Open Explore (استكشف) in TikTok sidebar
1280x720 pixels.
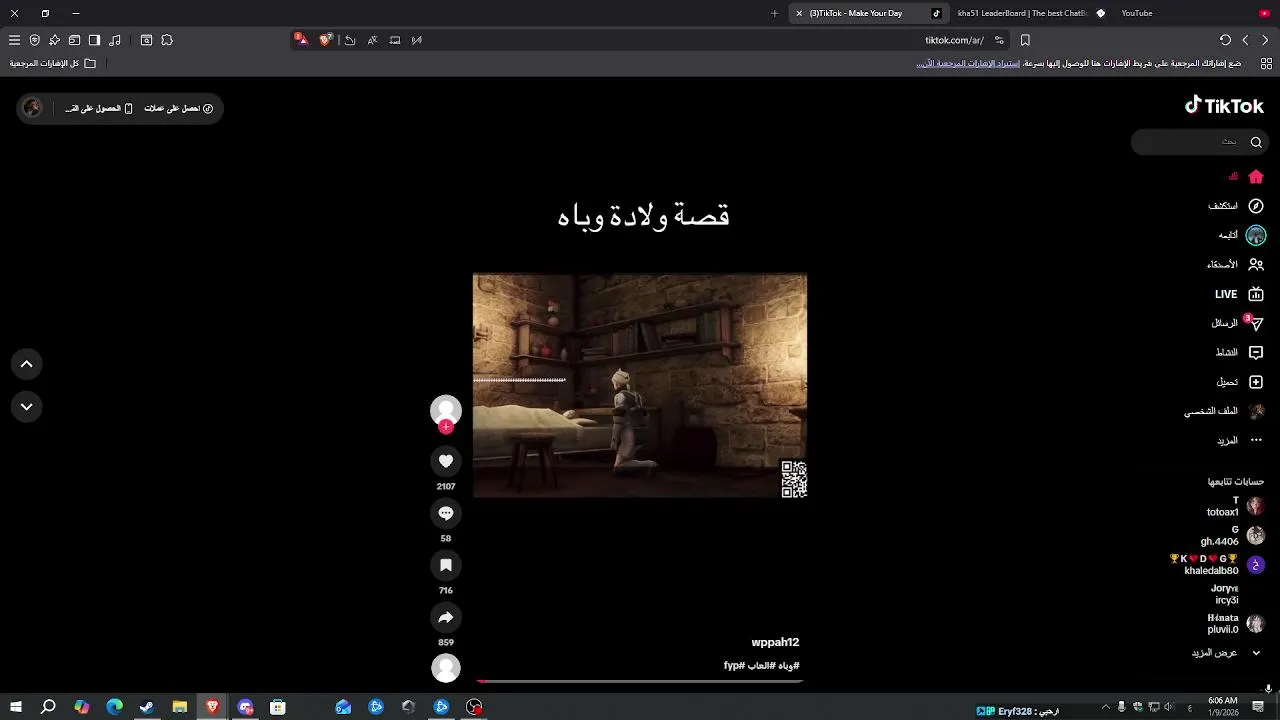point(1236,206)
